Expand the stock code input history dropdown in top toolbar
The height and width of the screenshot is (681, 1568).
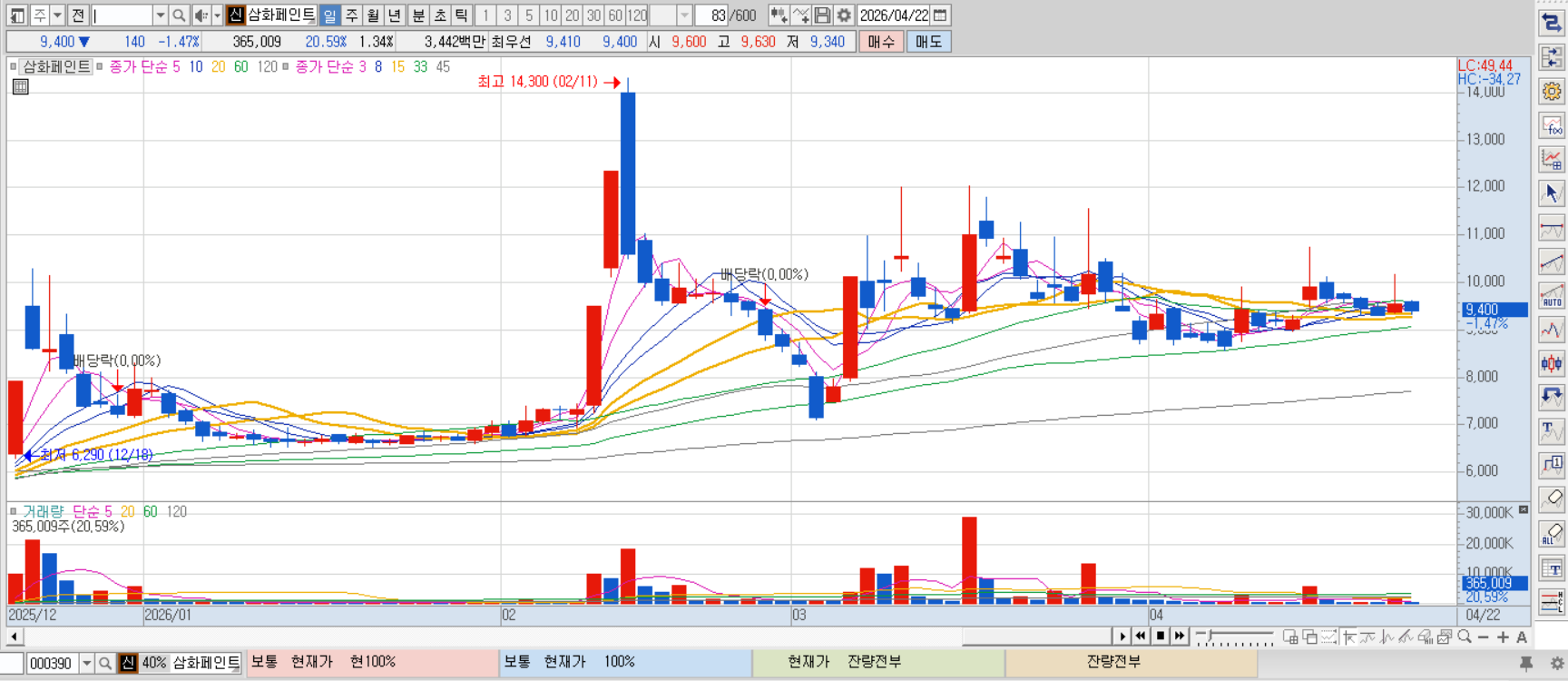[x=160, y=15]
